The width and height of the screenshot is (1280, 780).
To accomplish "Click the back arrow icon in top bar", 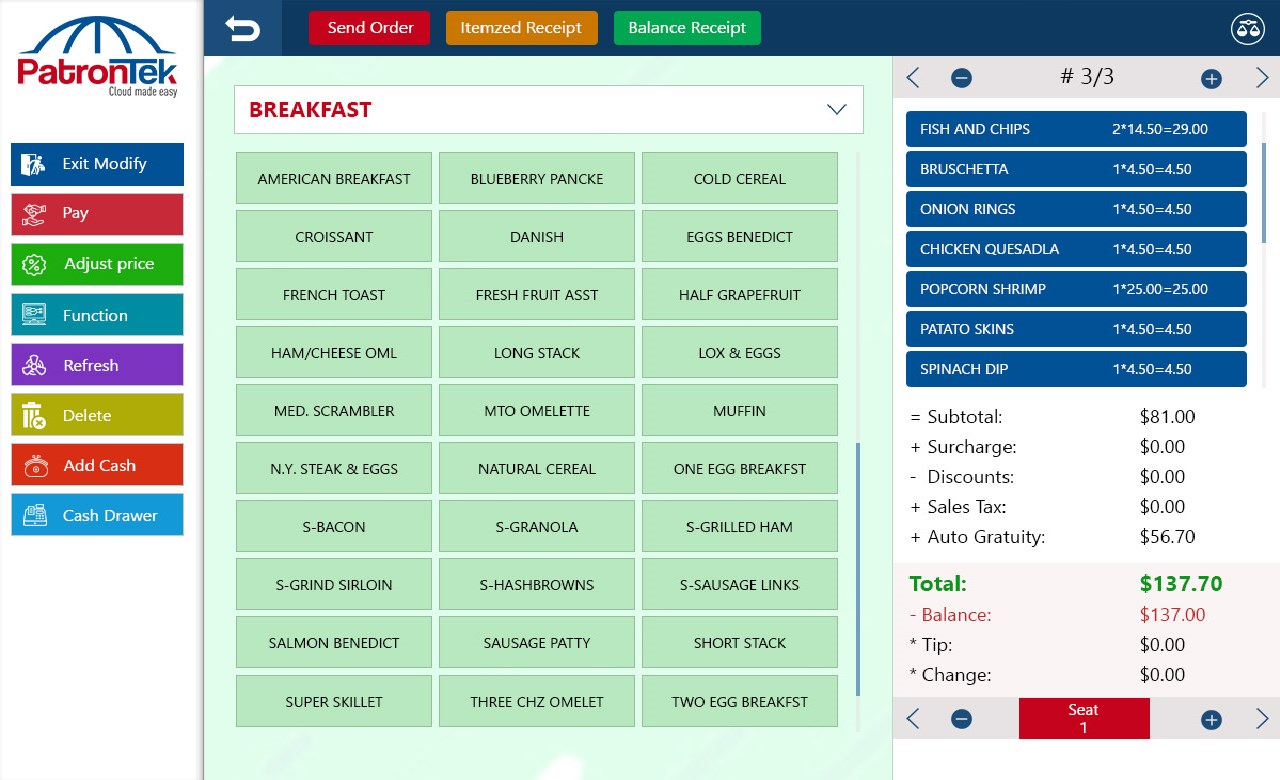I will (242, 28).
